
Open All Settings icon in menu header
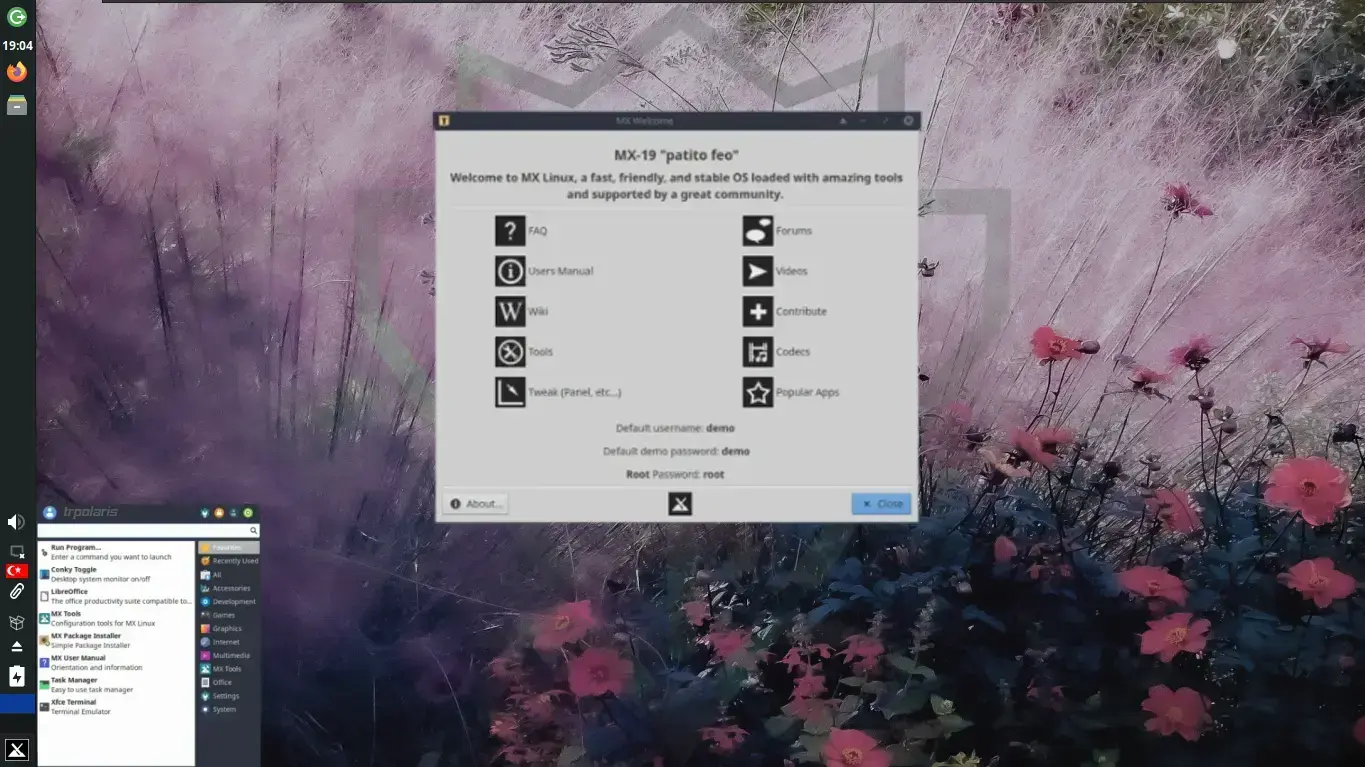coord(205,513)
